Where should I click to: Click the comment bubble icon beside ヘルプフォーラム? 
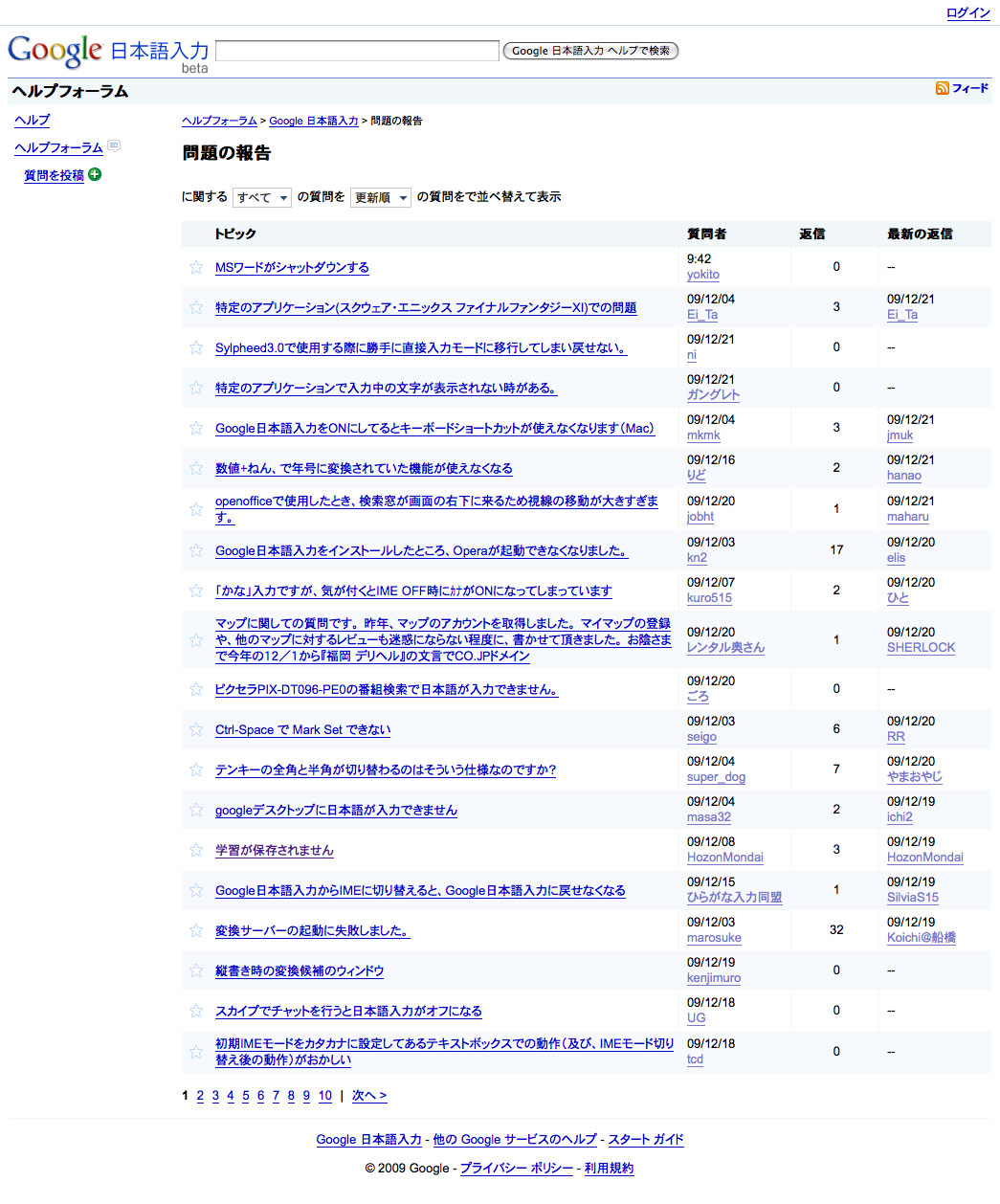click(114, 146)
